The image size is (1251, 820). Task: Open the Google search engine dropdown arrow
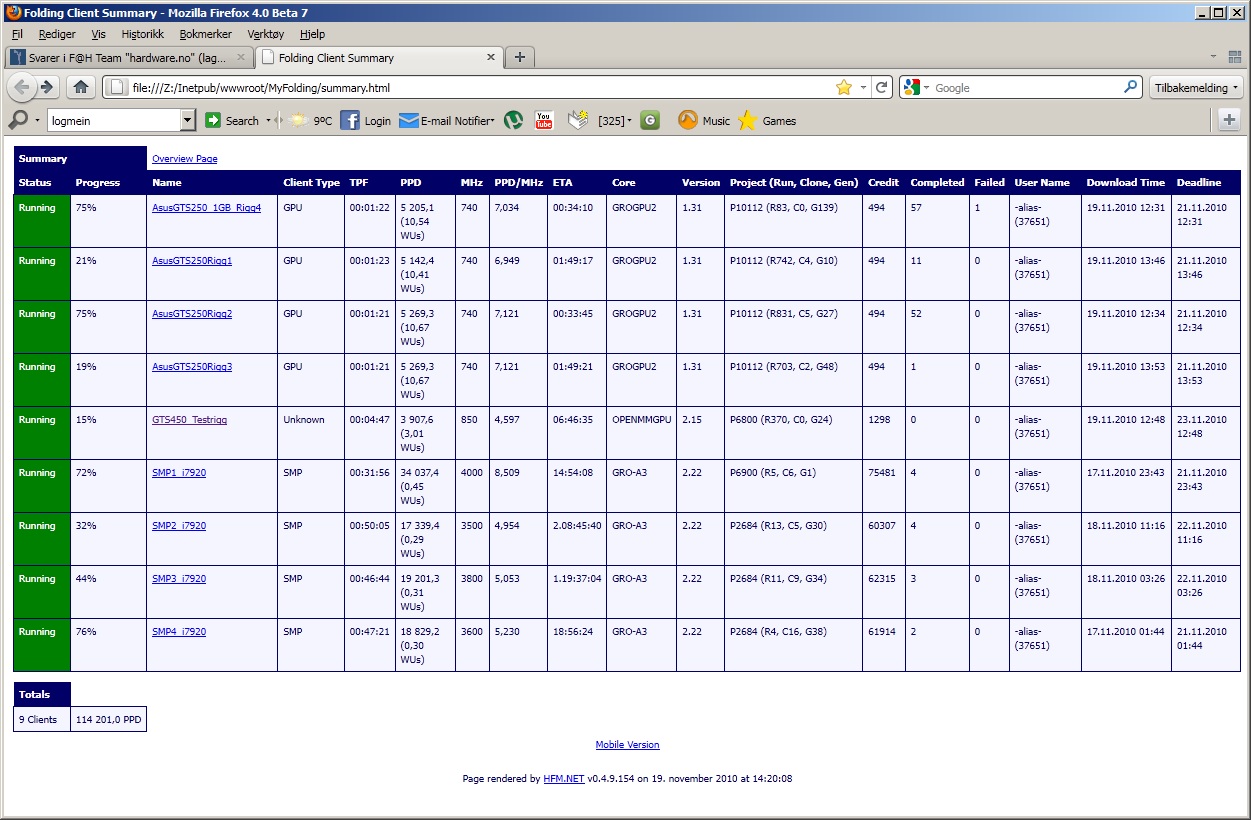pos(926,88)
